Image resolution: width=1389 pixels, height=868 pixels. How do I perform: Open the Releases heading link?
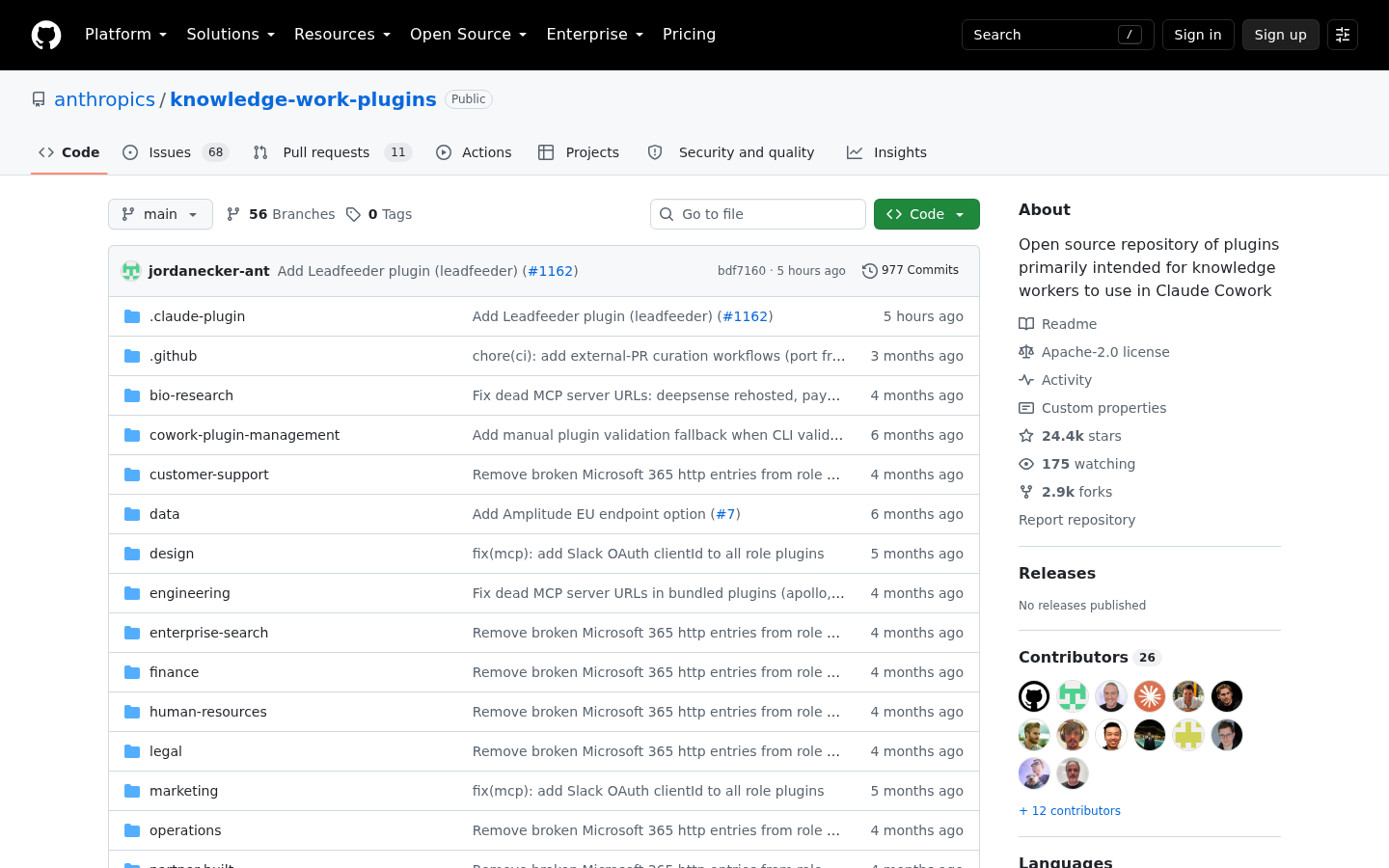coord(1057,573)
